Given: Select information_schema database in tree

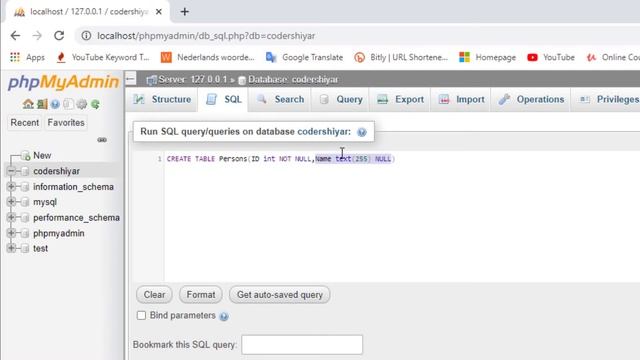Looking at the screenshot, I should (x=73, y=187).
